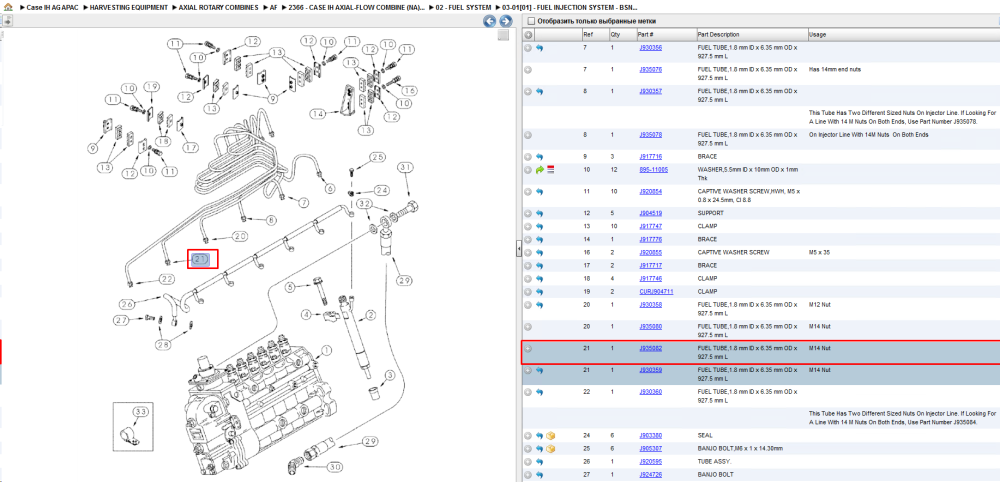Click green arrow icon for 895-11005
This screenshot has height=482, width=1000.
tap(540, 170)
